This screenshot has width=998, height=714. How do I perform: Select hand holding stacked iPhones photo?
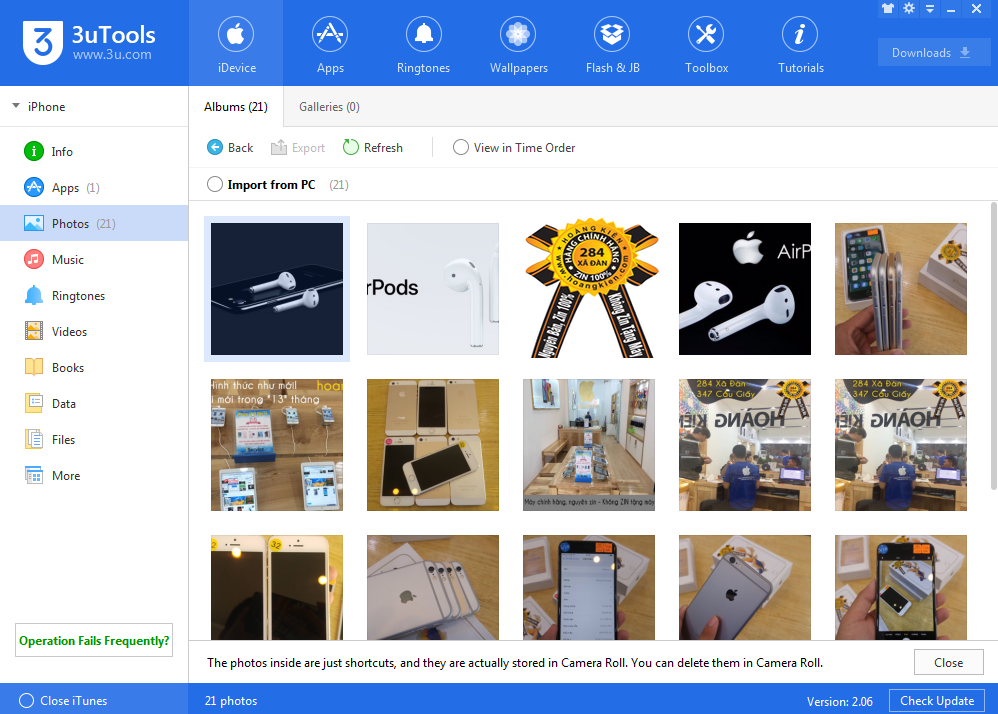click(x=901, y=289)
